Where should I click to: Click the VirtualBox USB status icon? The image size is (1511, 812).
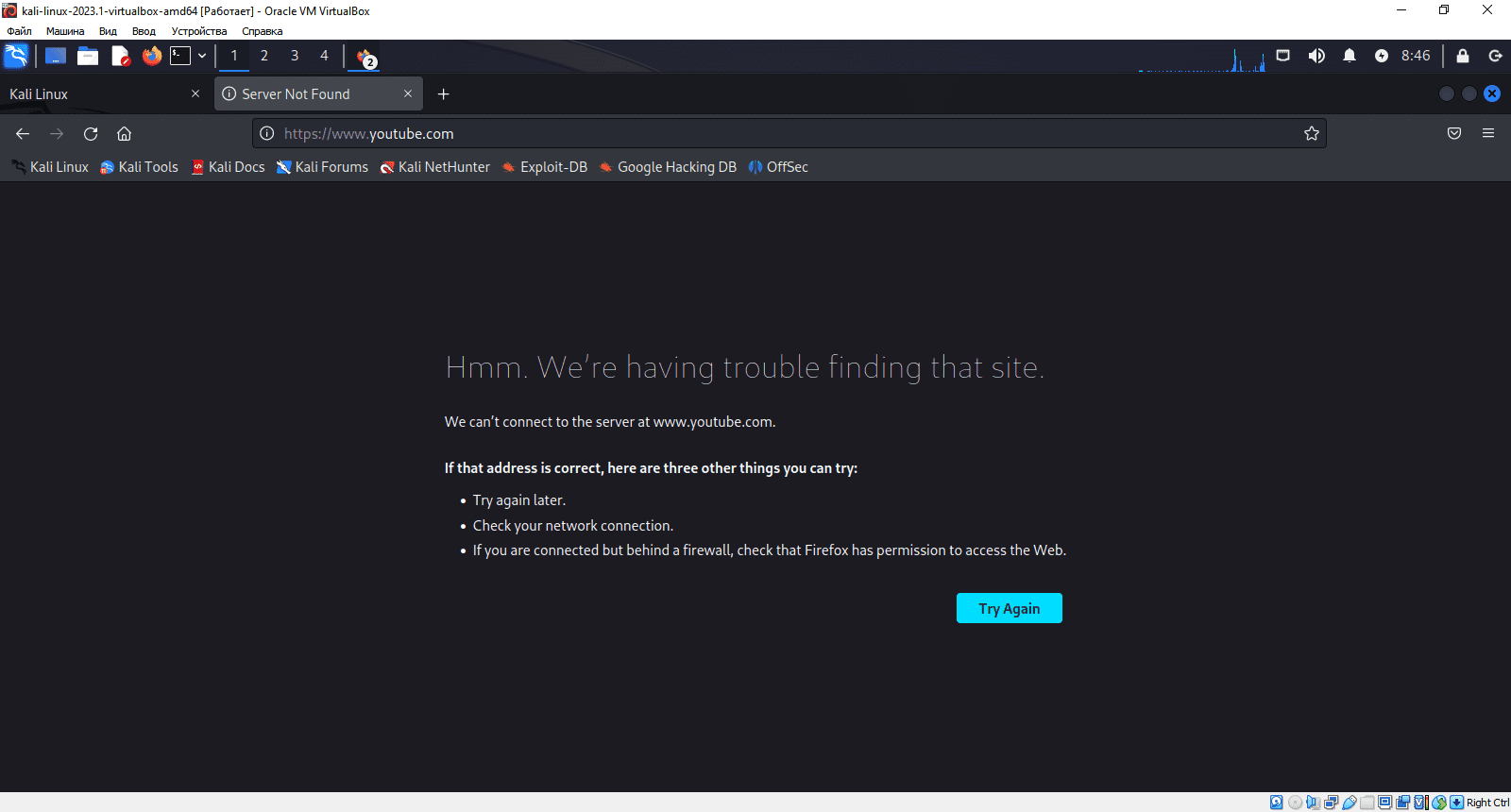tap(1350, 803)
